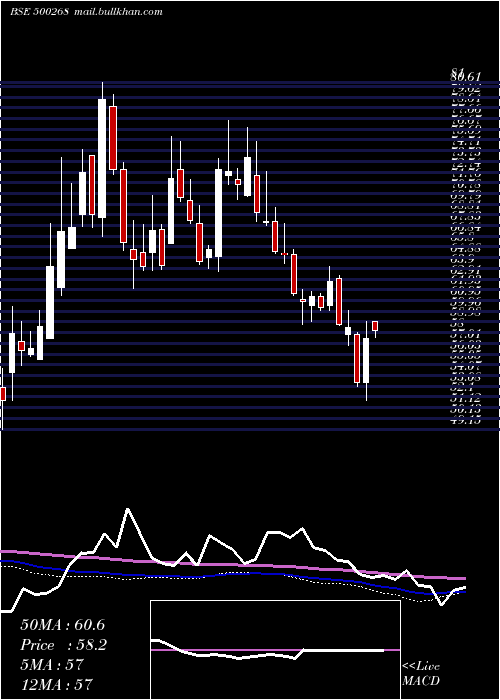The height and width of the screenshot is (700, 500).
Task: Click the Live MACD inset chart panel
Action: point(275,650)
